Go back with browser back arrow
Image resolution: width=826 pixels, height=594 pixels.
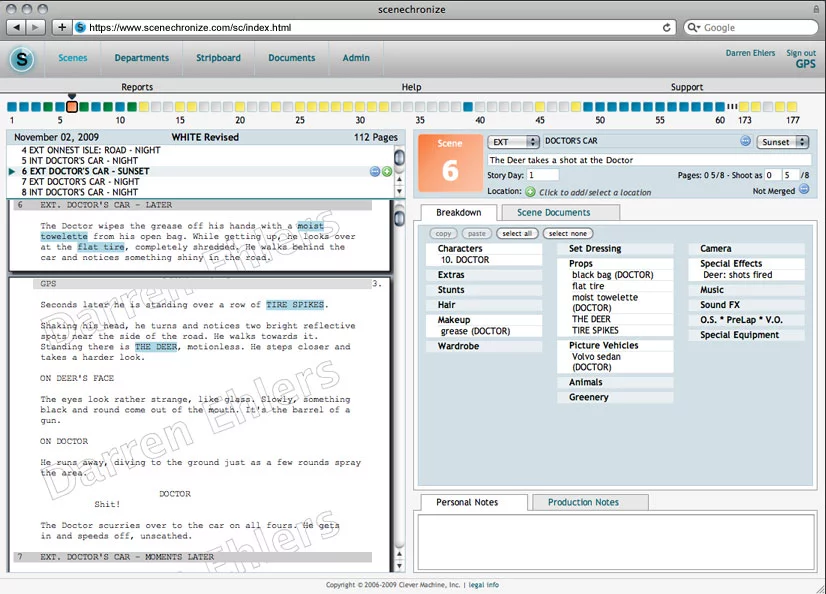[17, 27]
